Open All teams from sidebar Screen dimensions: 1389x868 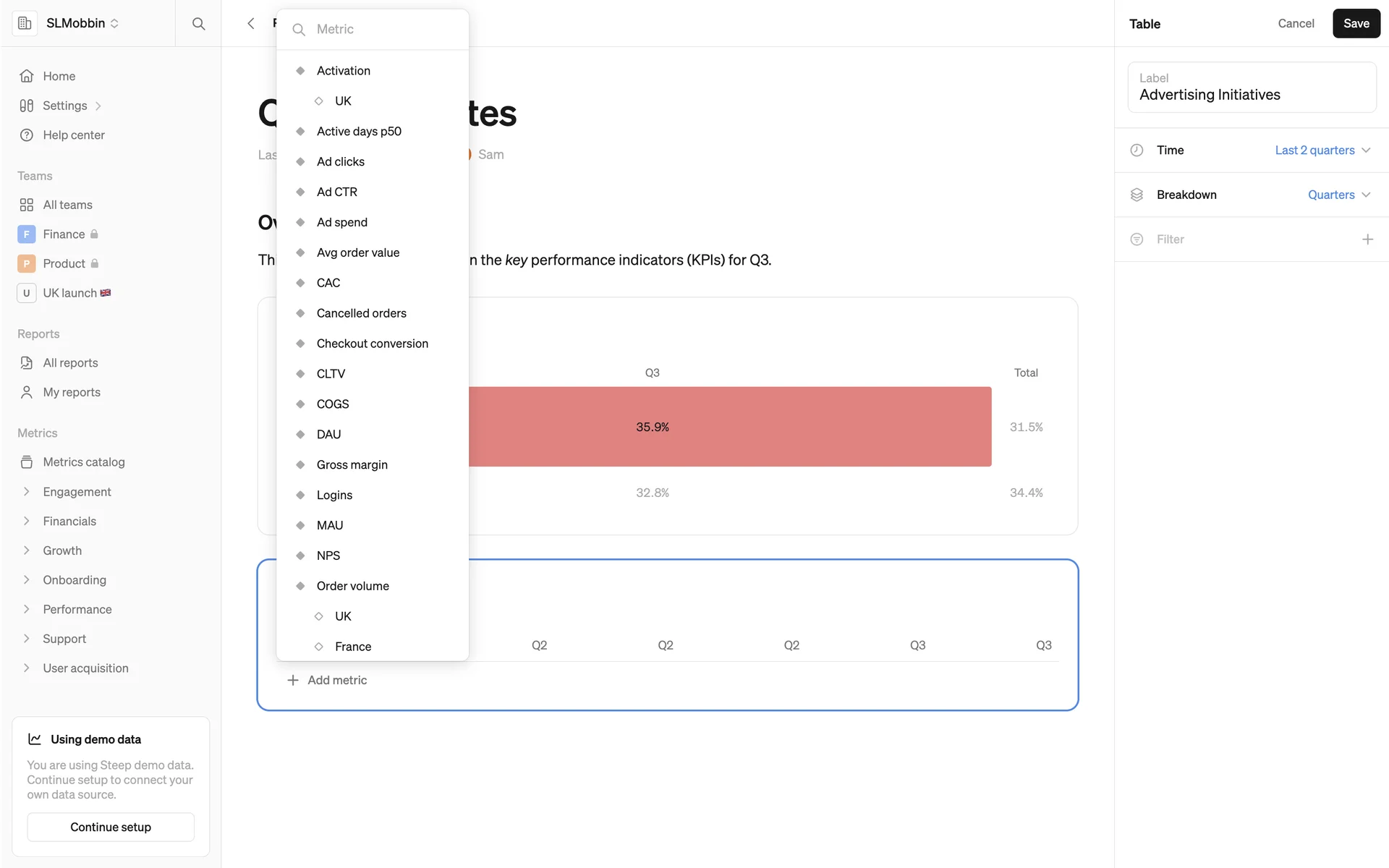pos(67,205)
